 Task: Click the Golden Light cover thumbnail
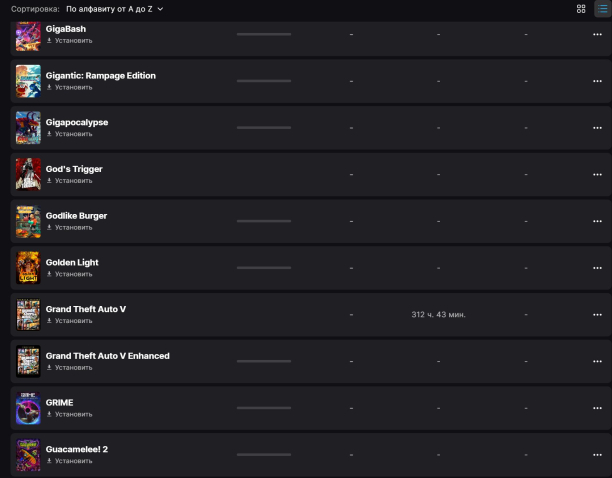(28, 268)
